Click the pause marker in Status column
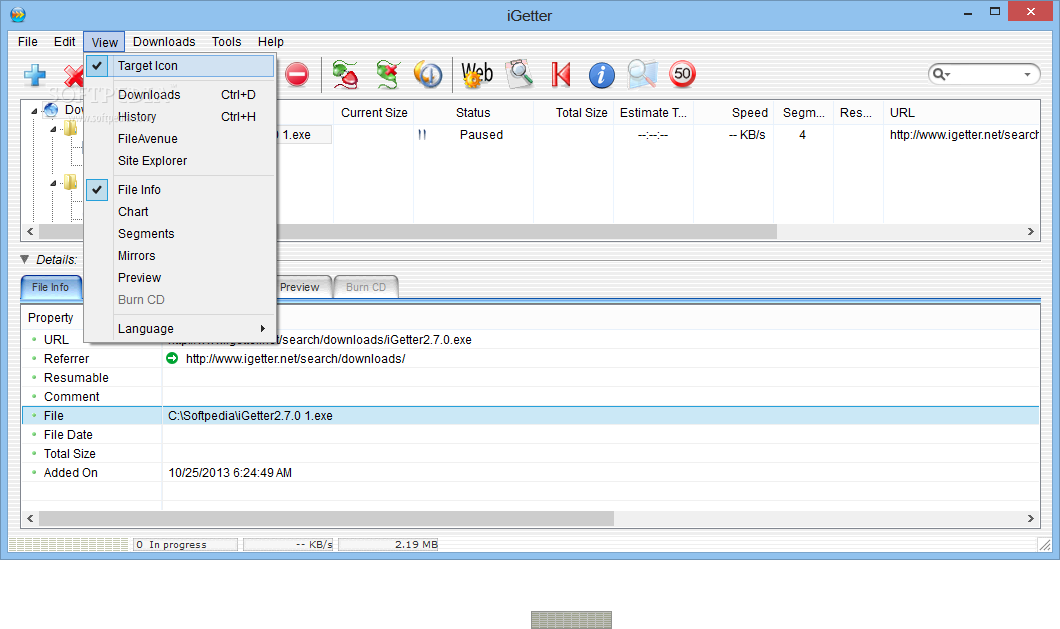The height and width of the screenshot is (629, 1060). tap(422, 135)
